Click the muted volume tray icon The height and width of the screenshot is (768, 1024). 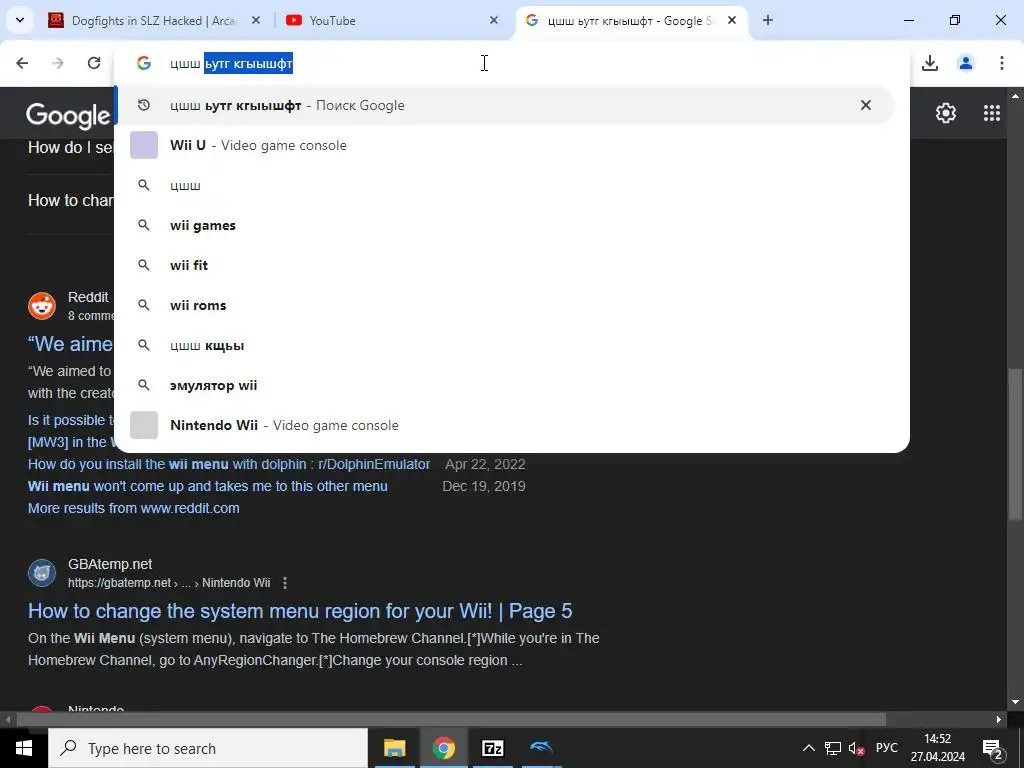pyautogui.click(x=856, y=748)
